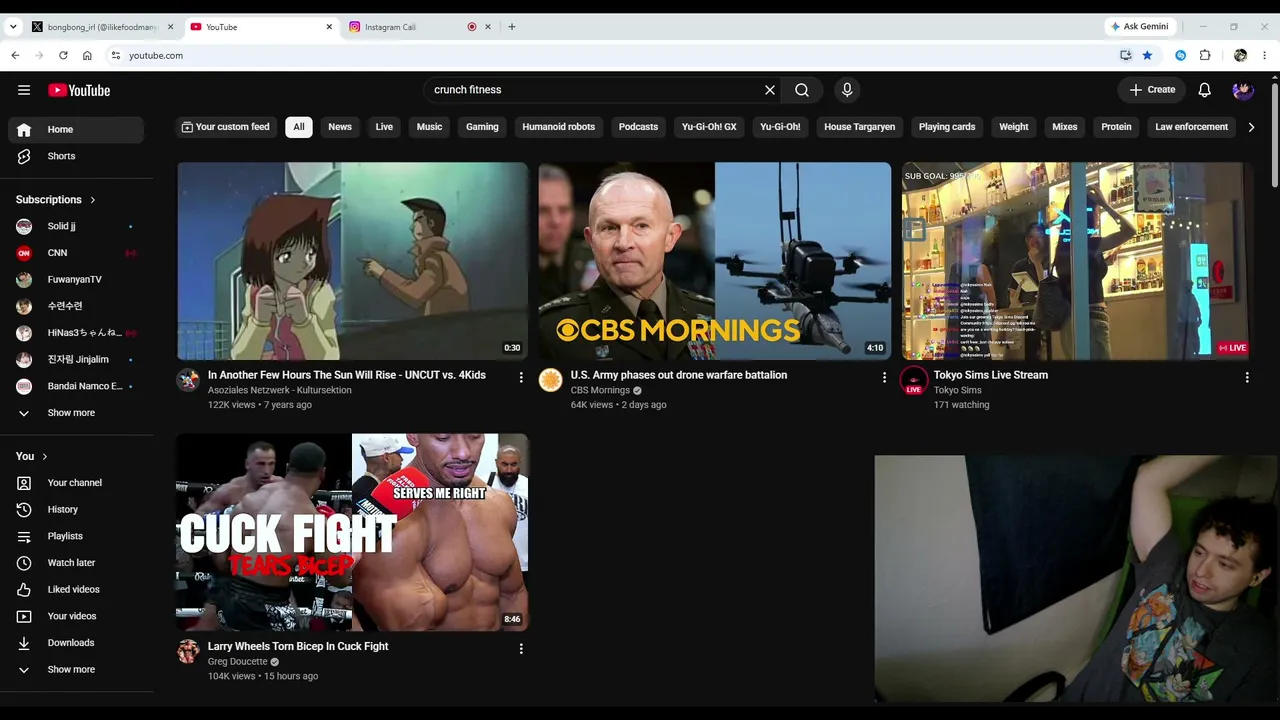Expand Subscriptions with Show more
Screen dimensions: 1280x720
76,413
